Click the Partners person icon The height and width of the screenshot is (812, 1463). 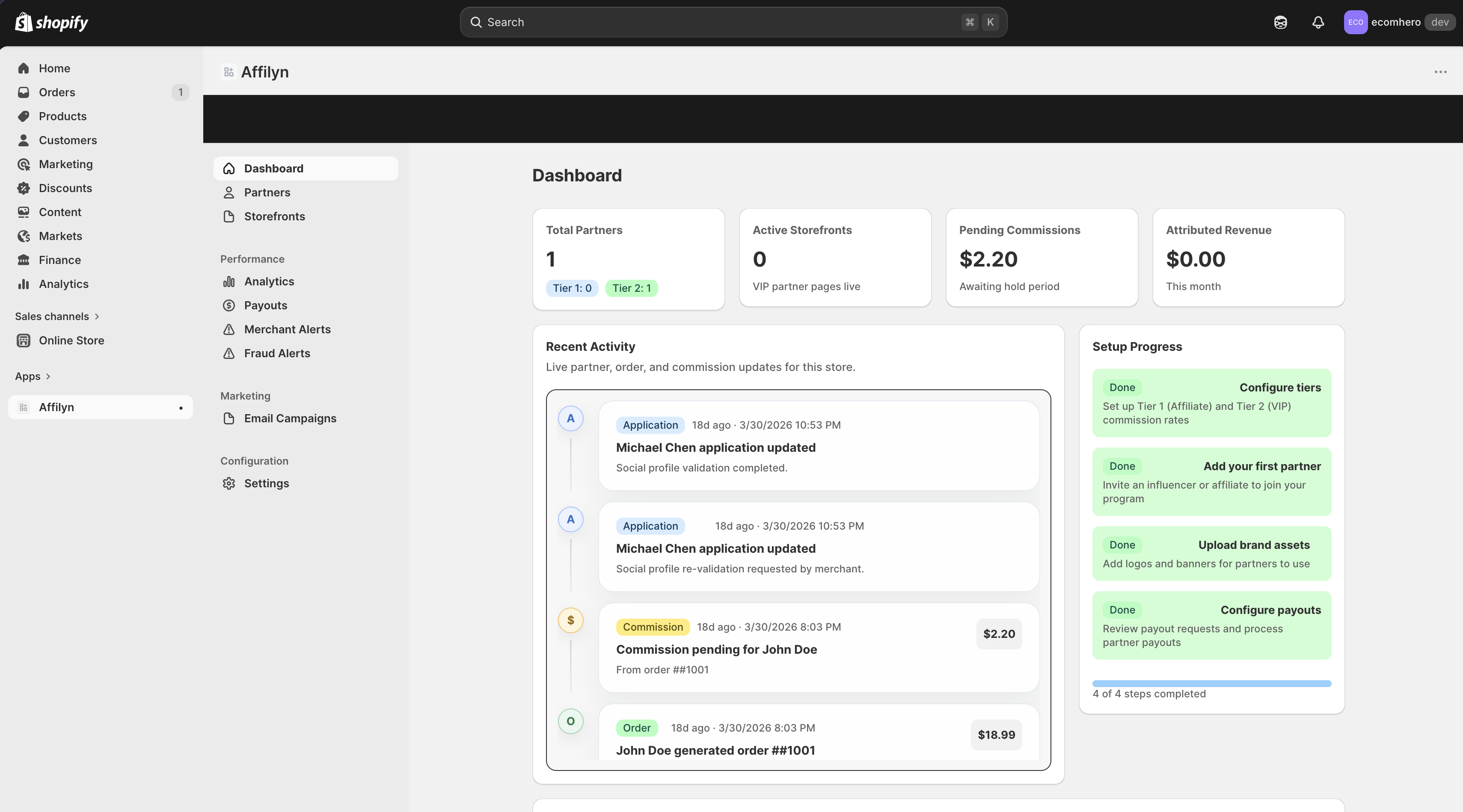[229, 193]
